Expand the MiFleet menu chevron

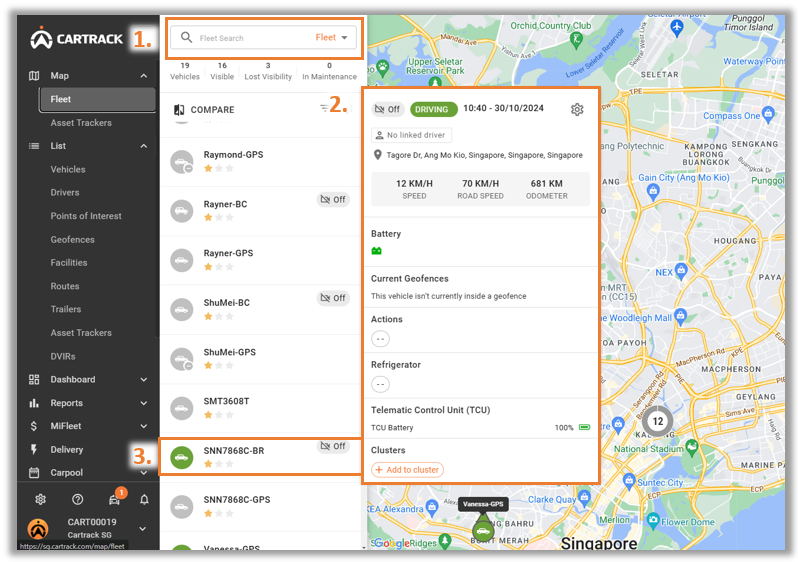coord(144,426)
